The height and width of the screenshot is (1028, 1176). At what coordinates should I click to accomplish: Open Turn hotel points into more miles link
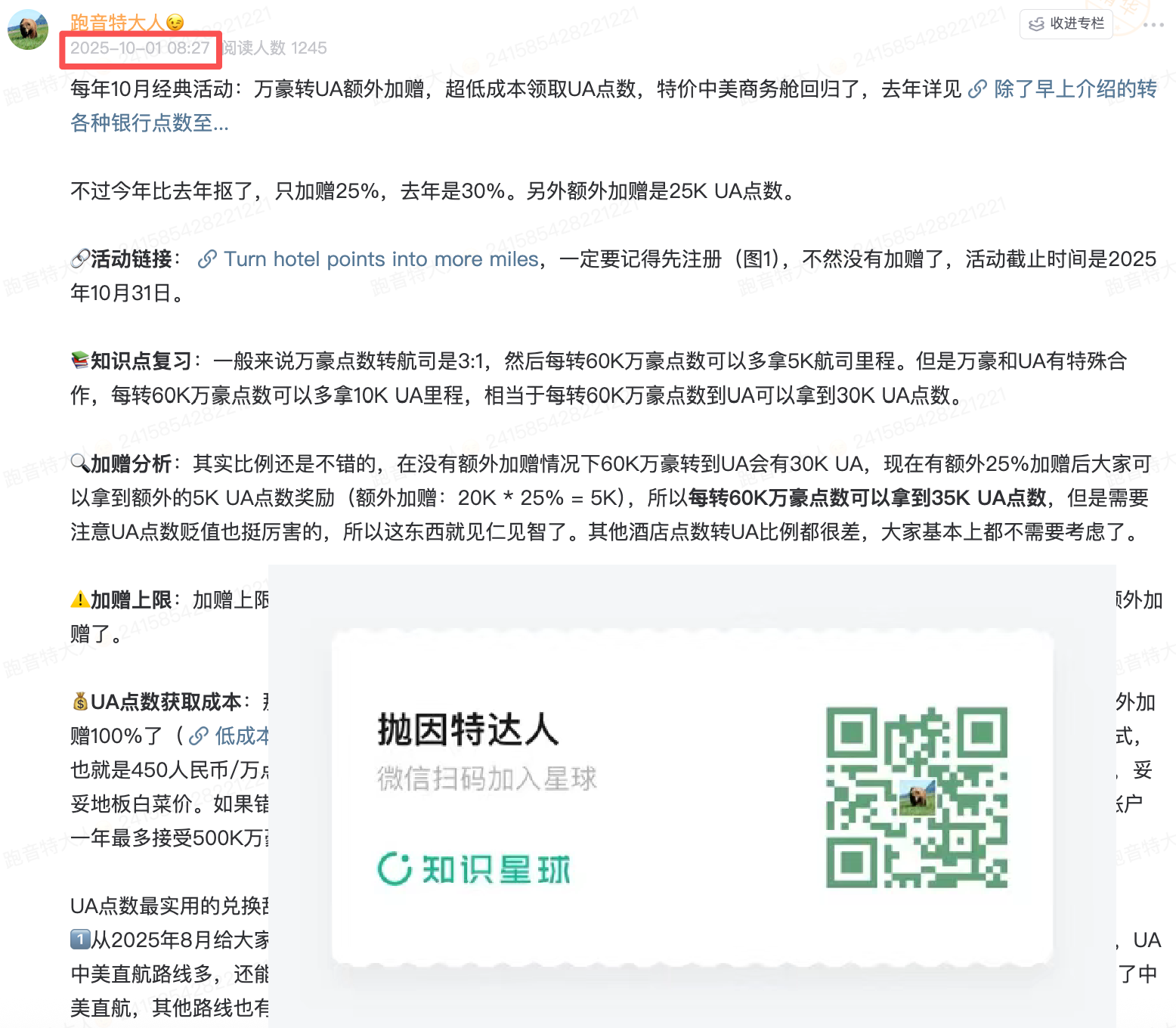(381, 259)
